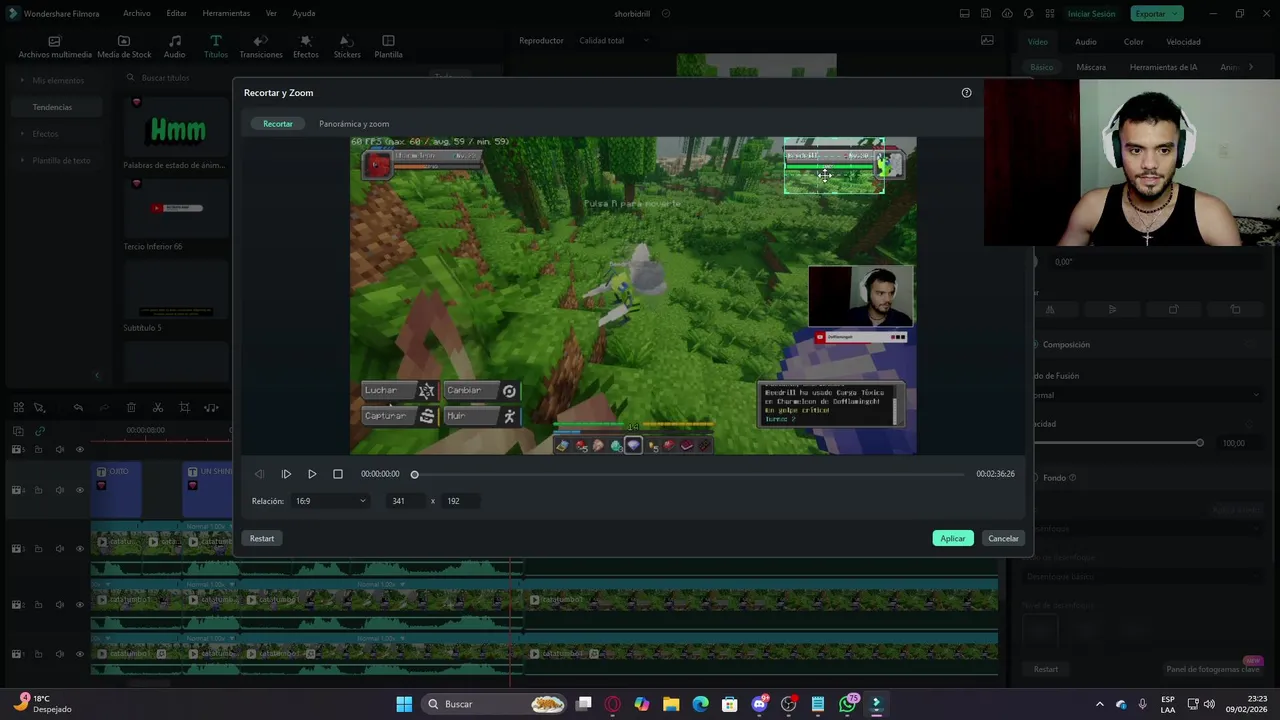Hide track 2 with eye icon
This screenshot has height=720, width=1280.
coord(80,605)
